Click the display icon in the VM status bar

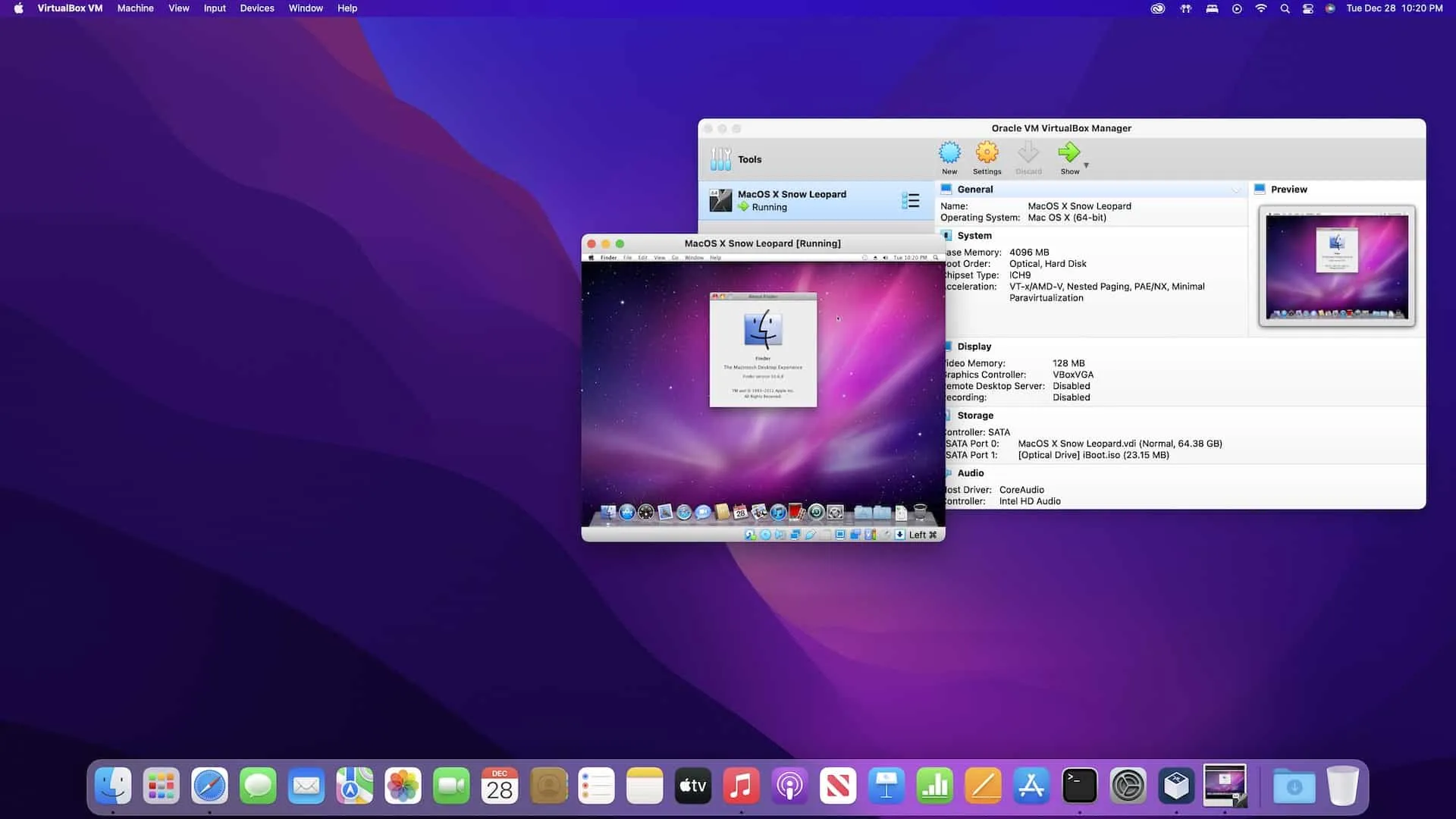point(839,535)
